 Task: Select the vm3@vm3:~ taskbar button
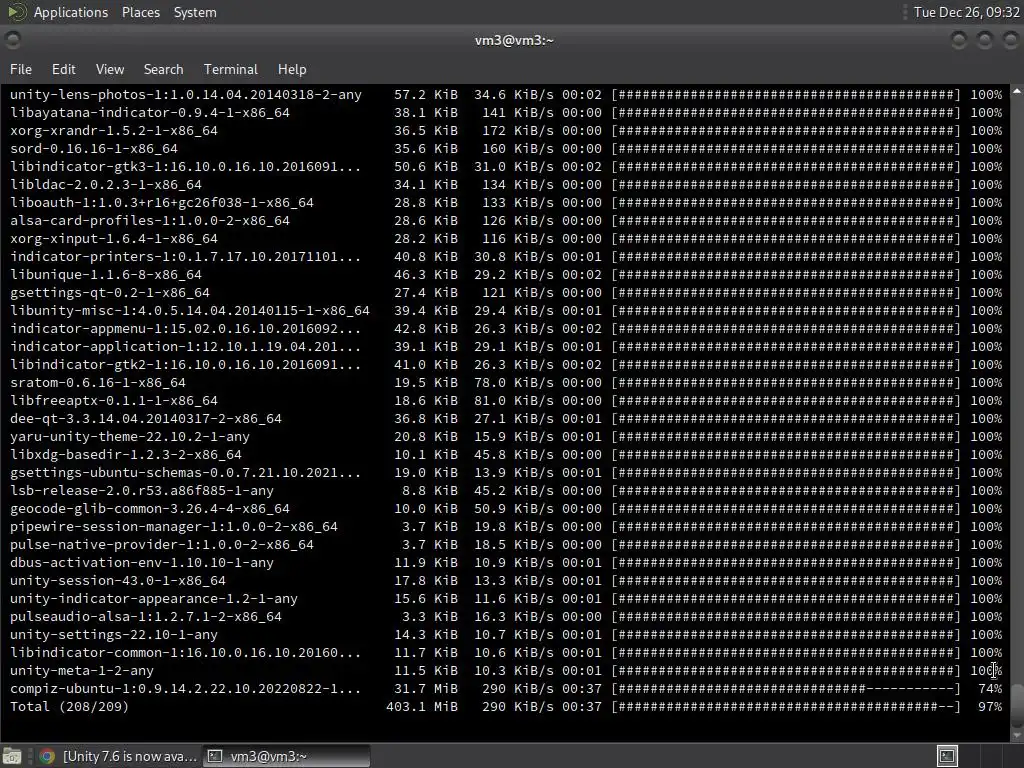tap(286, 756)
